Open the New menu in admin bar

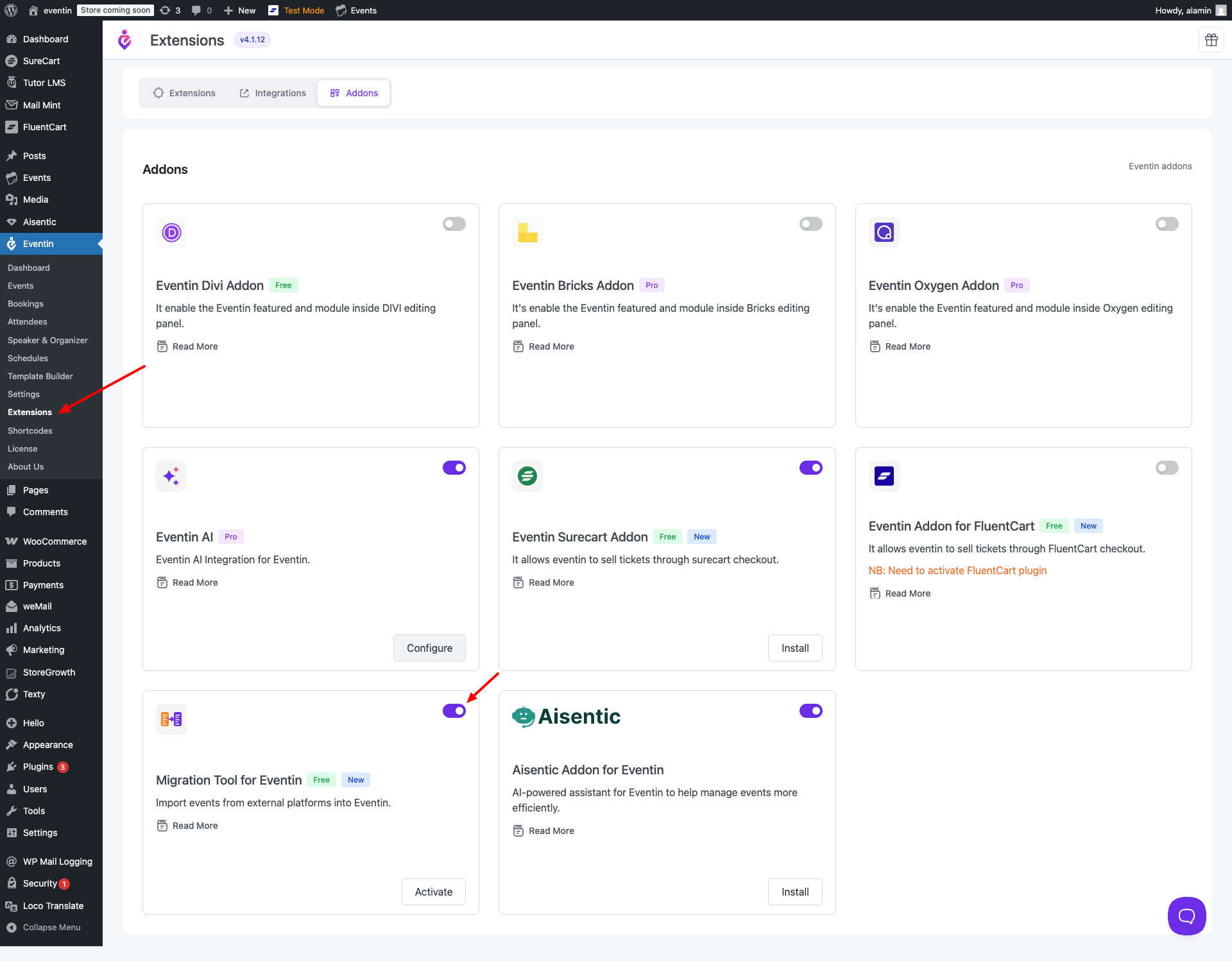coord(239,10)
